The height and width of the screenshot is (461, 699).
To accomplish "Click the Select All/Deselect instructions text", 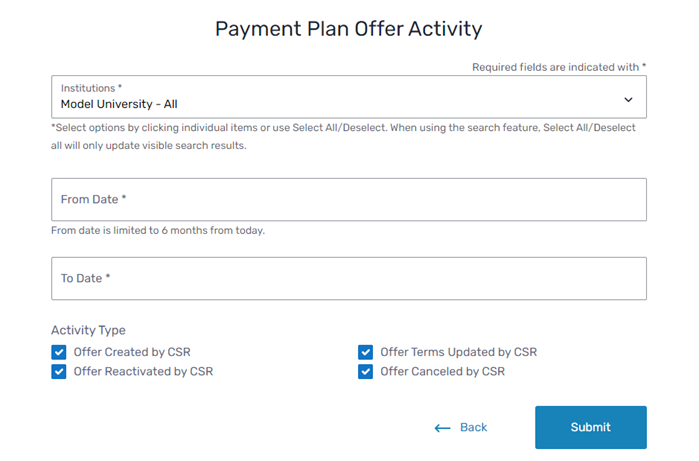I will click(x=343, y=136).
